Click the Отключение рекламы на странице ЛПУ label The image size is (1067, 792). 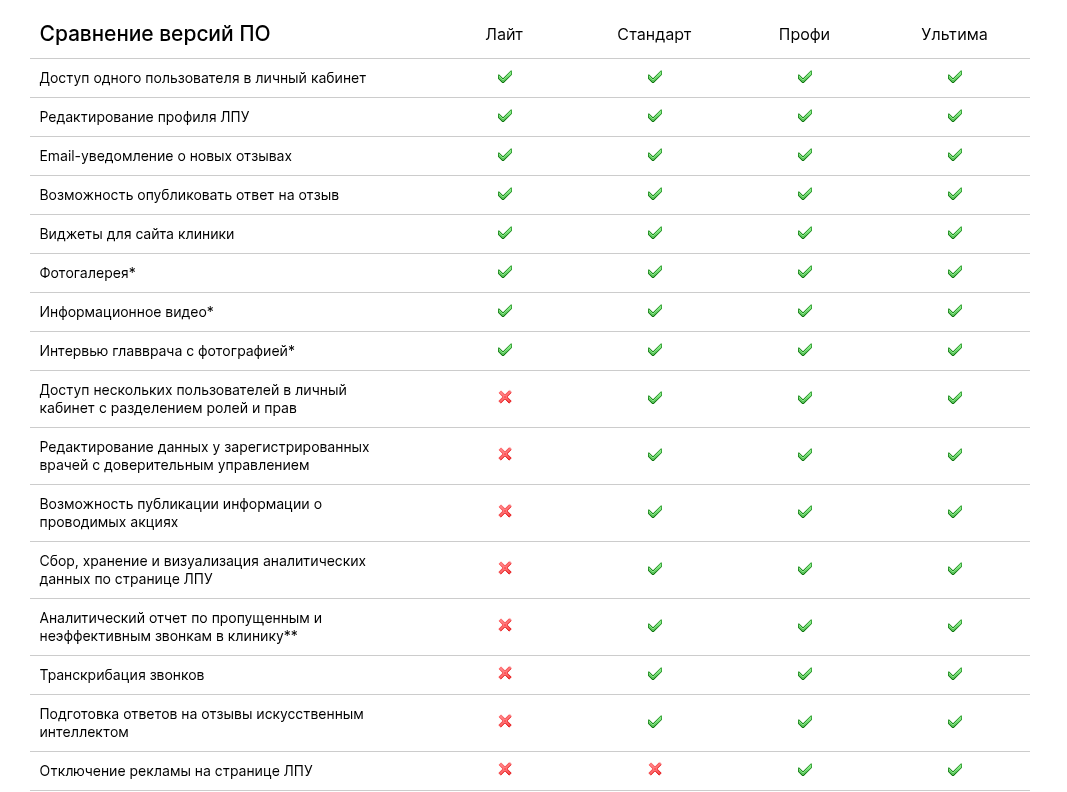click(176, 771)
